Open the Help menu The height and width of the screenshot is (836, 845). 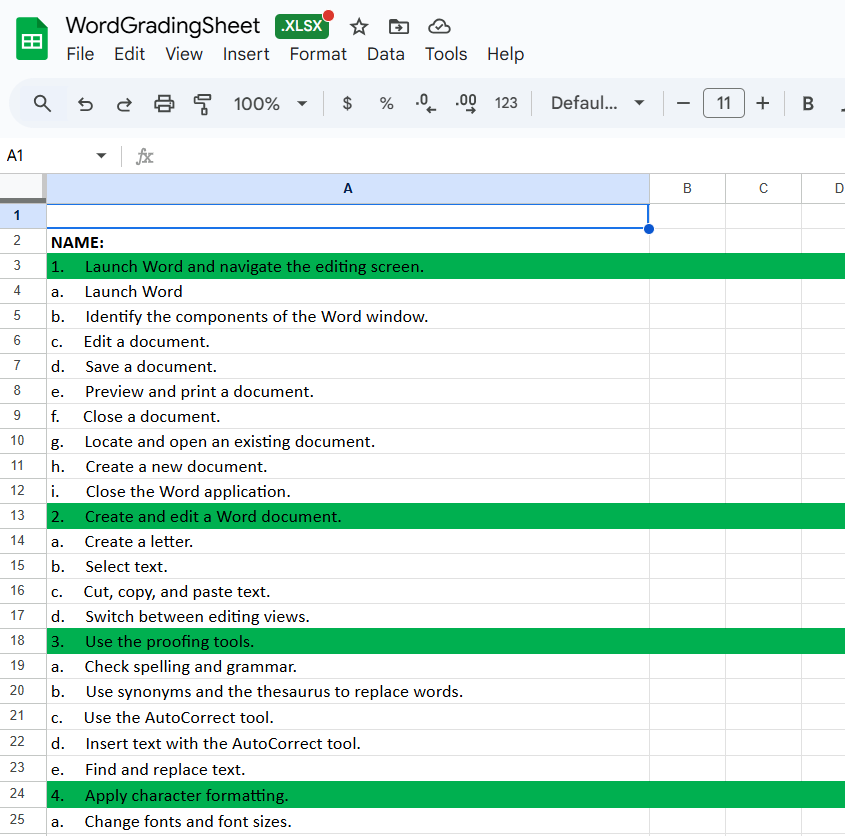coord(505,54)
